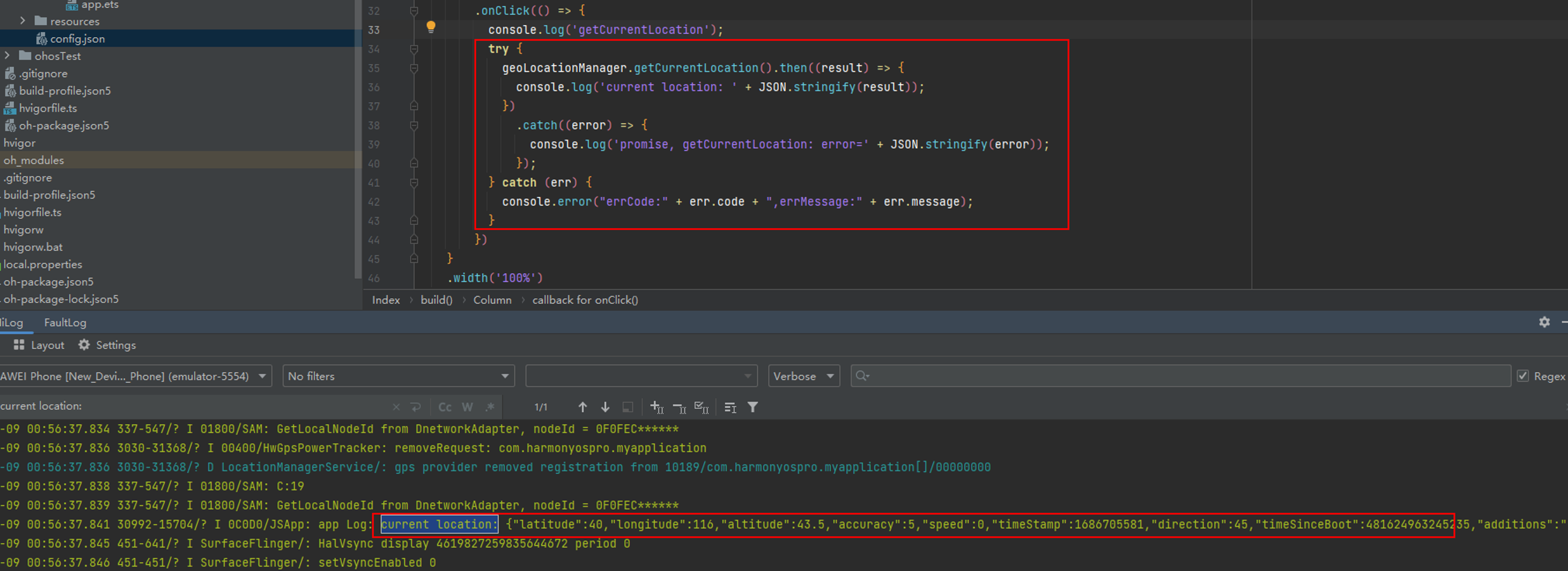Toggle the Regex checkbox
1568x571 pixels.
1523,376
